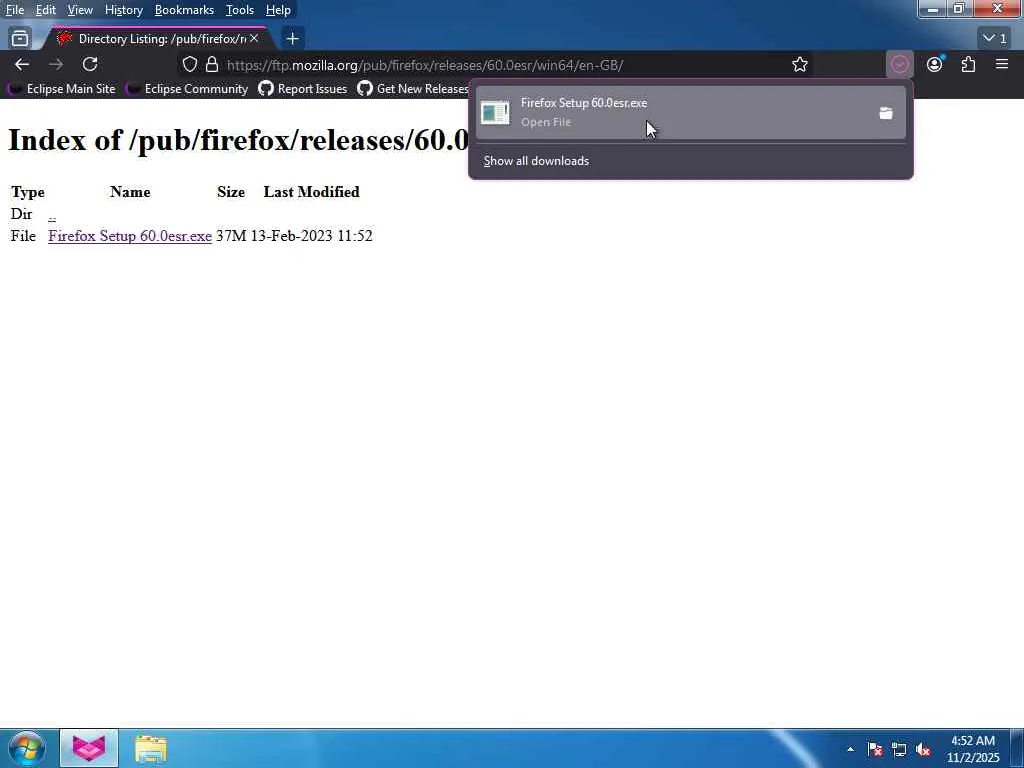Open the Bookmarks menu
This screenshot has height=768, width=1024.
point(184,10)
